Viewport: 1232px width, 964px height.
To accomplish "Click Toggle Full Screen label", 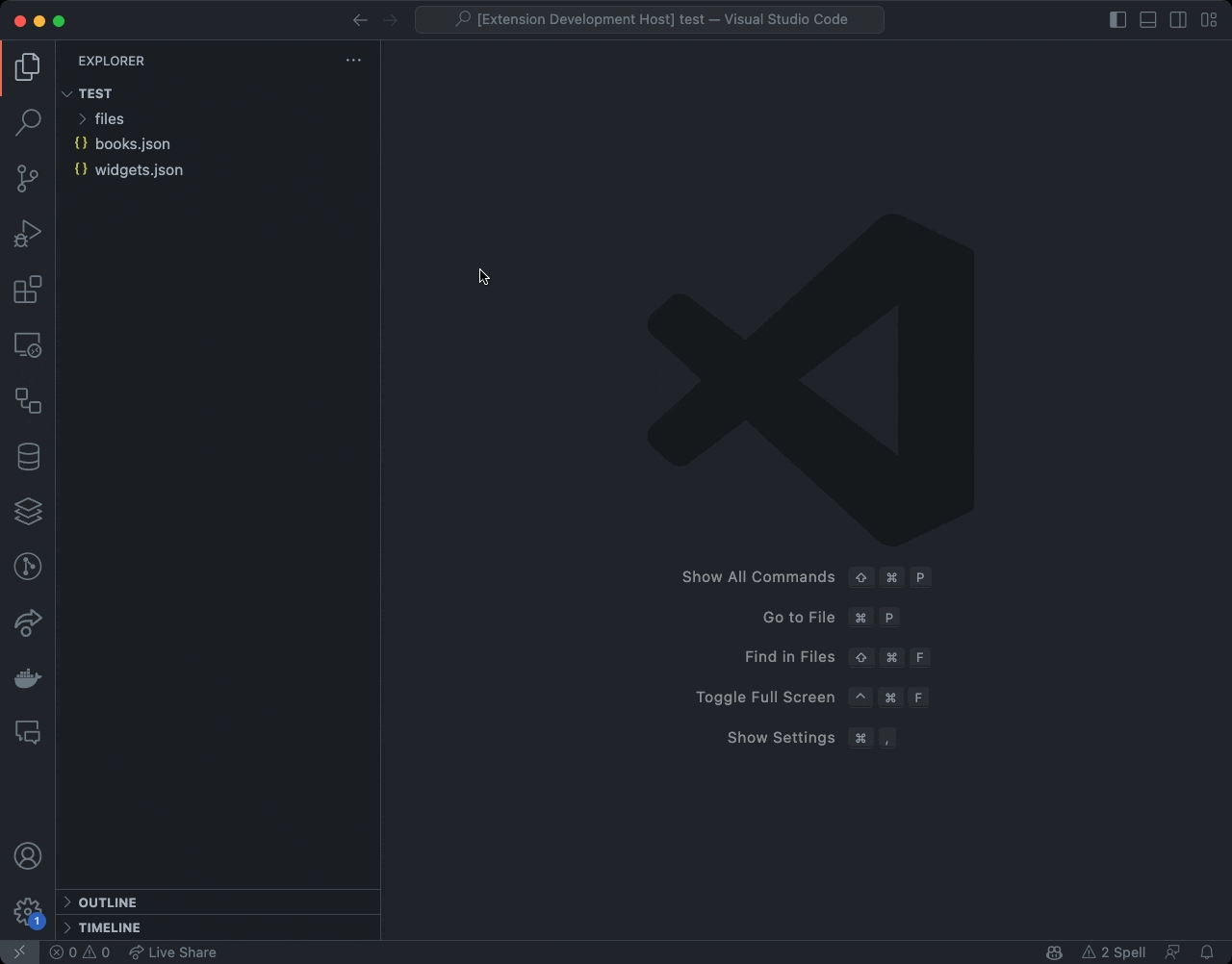I will coord(765,698).
